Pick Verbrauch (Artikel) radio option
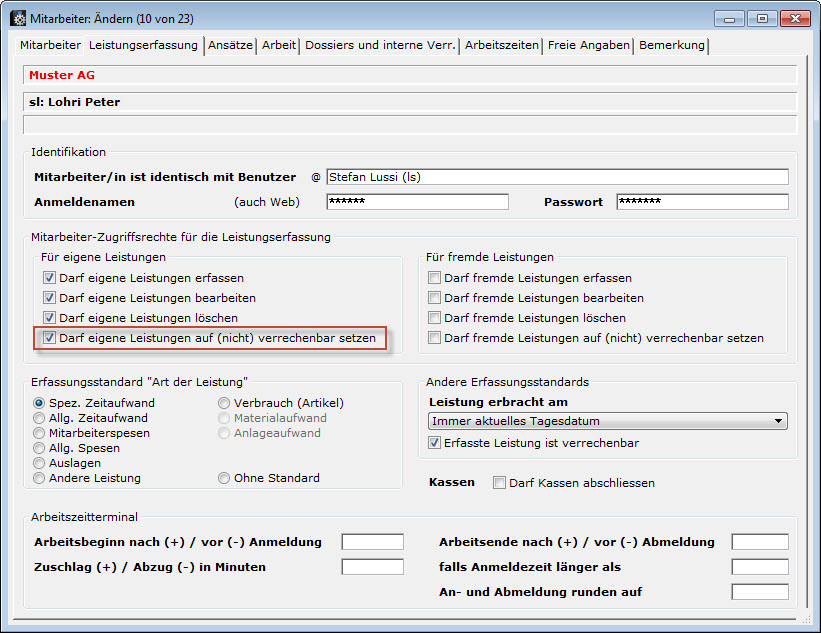821x633 pixels. click(x=225, y=403)
